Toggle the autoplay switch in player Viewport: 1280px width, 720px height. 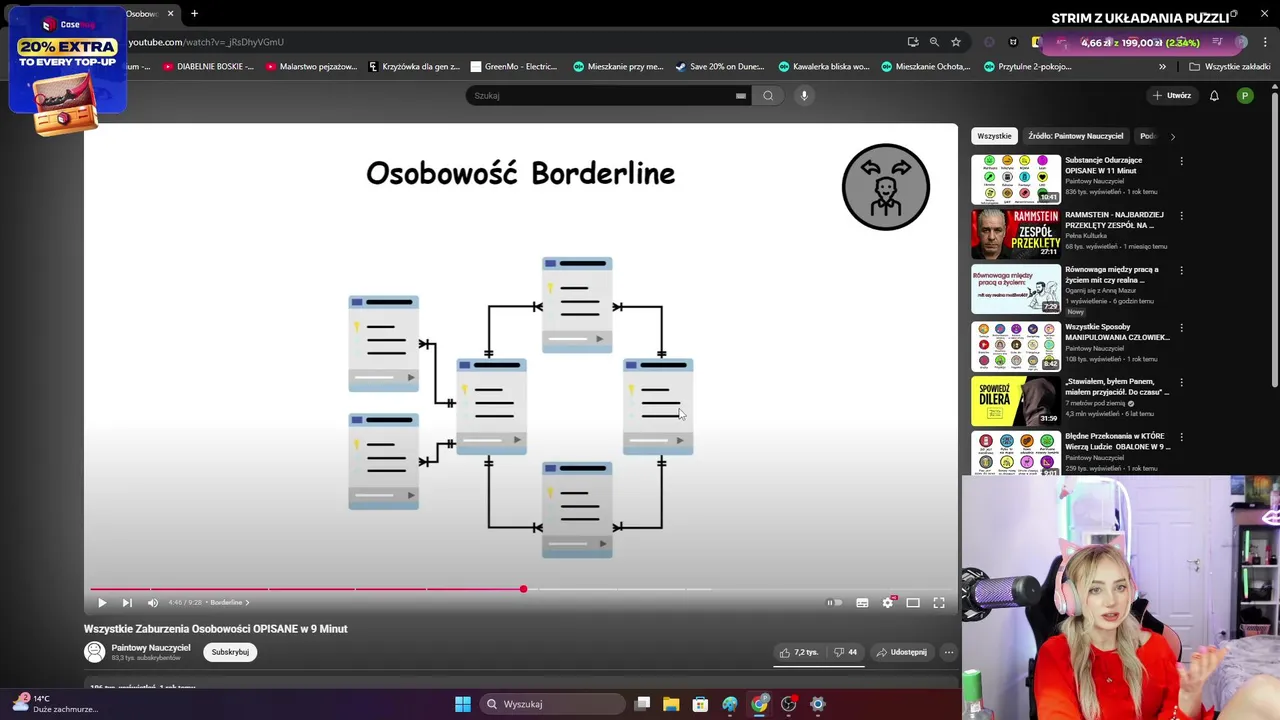pyautogui.click(x=834, y=603)
